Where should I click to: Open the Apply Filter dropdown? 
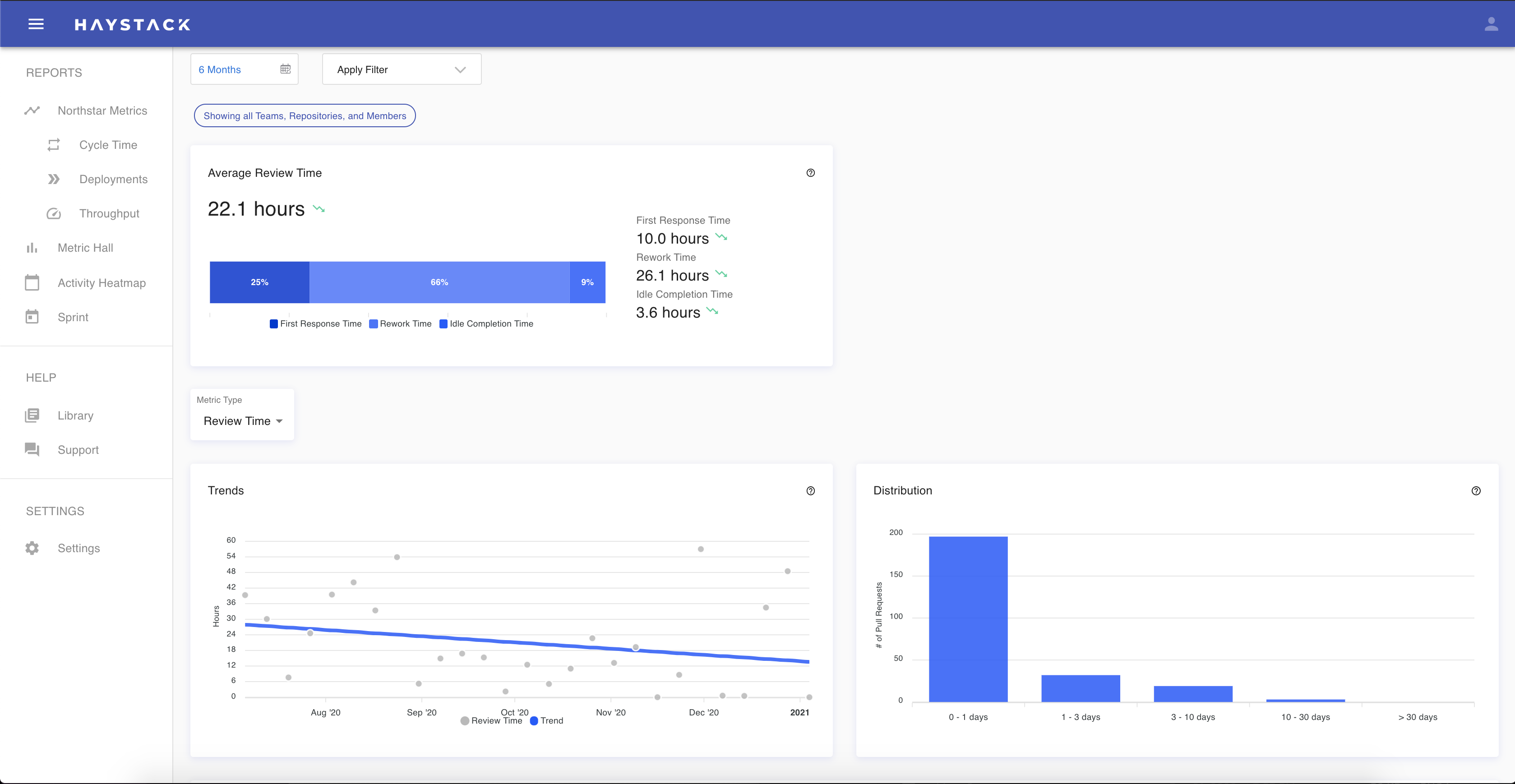click(401, 69)
